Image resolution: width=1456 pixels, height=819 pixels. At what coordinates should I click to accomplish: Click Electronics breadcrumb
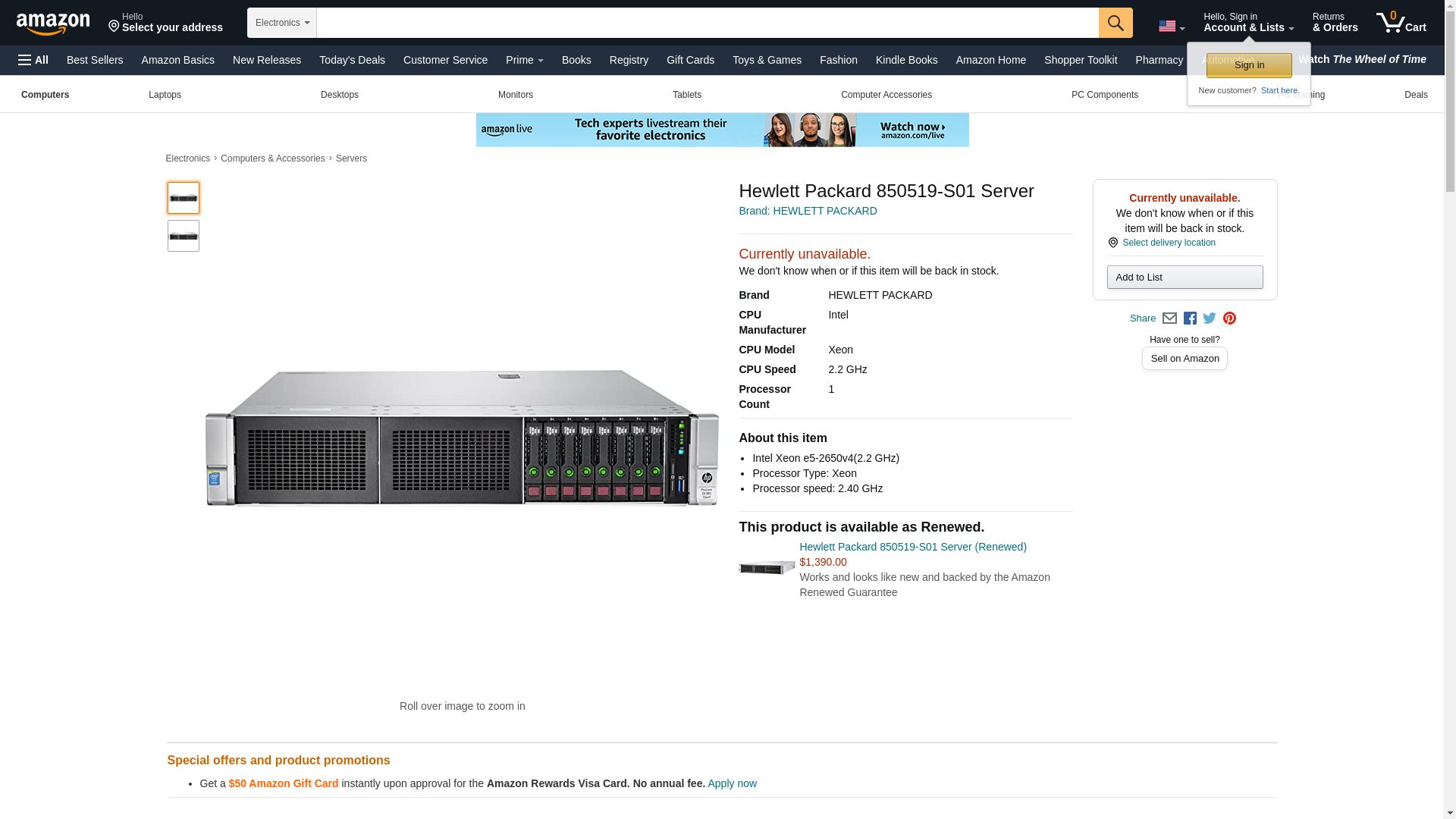[x=187, y=158]
